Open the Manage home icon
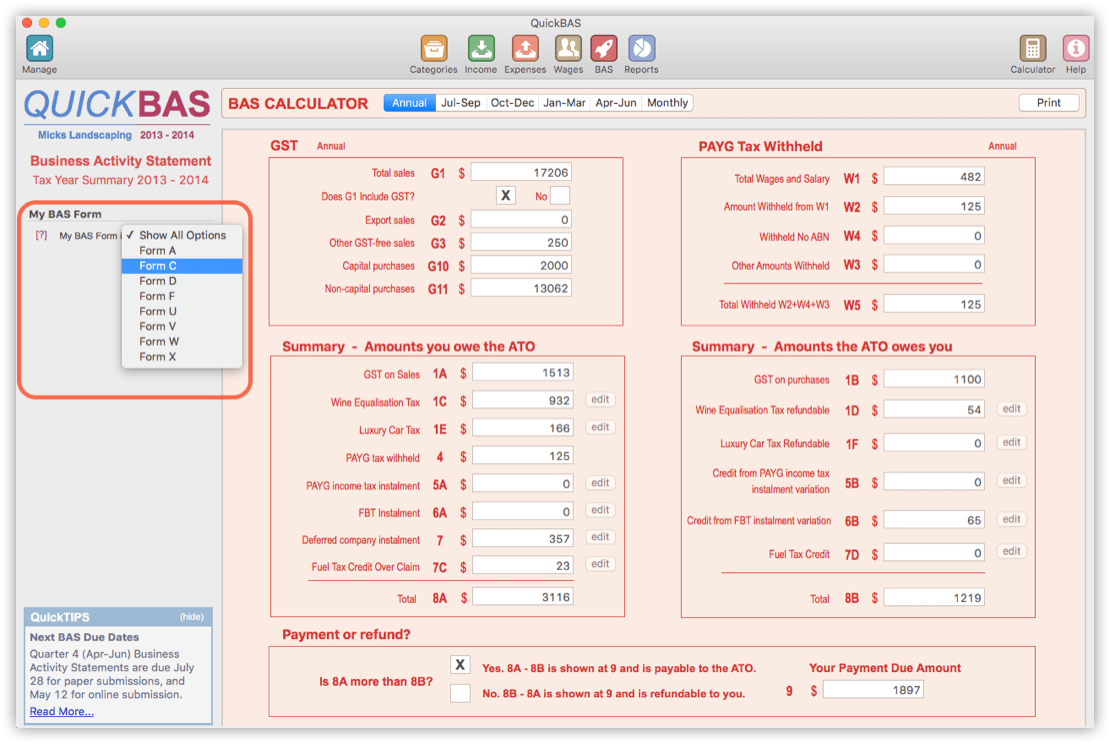This screenshot has height=744, width=1110. [40, 49]
